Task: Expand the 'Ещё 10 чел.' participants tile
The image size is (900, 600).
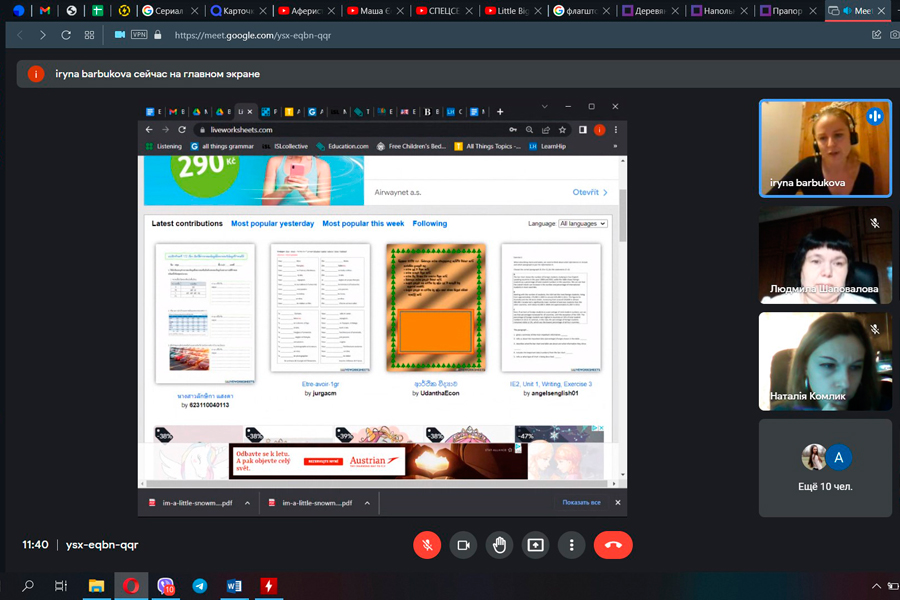Action: click(x=825, y=468)
